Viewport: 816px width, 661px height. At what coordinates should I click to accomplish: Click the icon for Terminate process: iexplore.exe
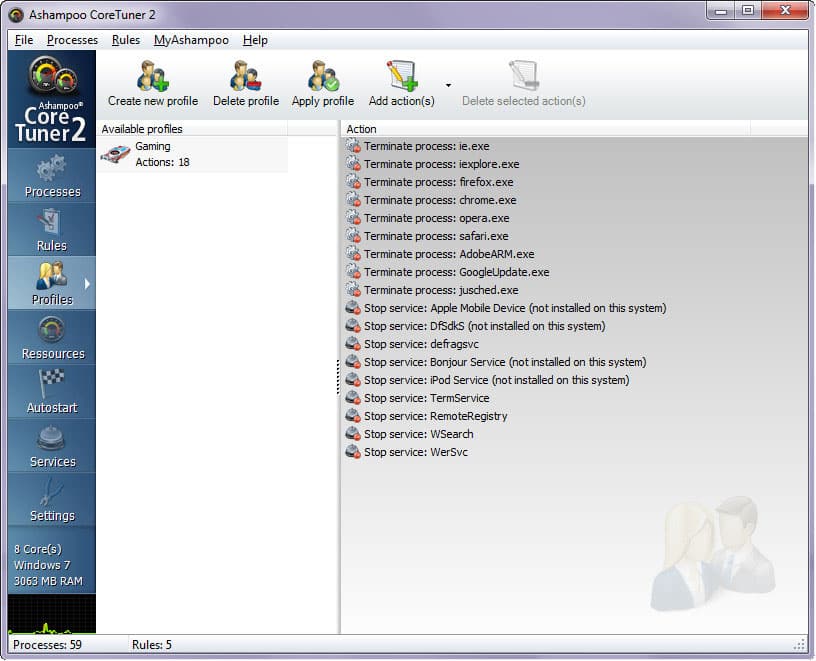coord(353,164)
